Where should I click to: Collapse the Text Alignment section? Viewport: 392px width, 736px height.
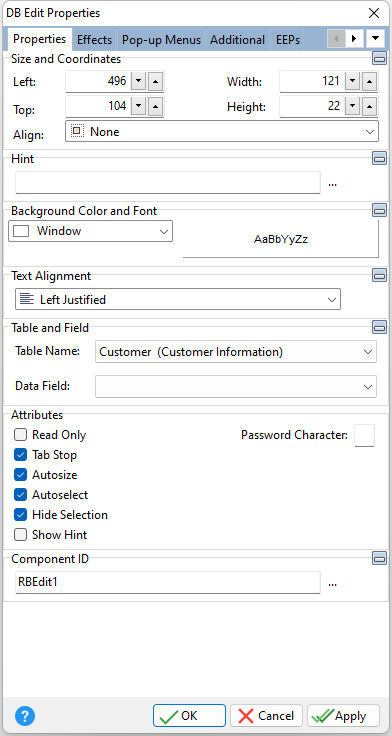(379, 276)
